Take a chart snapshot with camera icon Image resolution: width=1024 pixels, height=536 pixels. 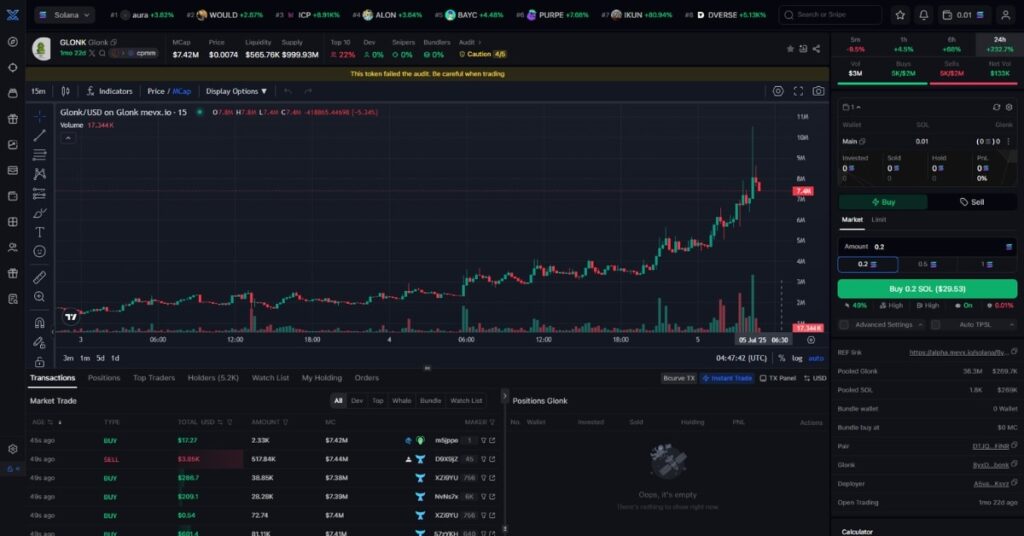[x=818, y=91]
